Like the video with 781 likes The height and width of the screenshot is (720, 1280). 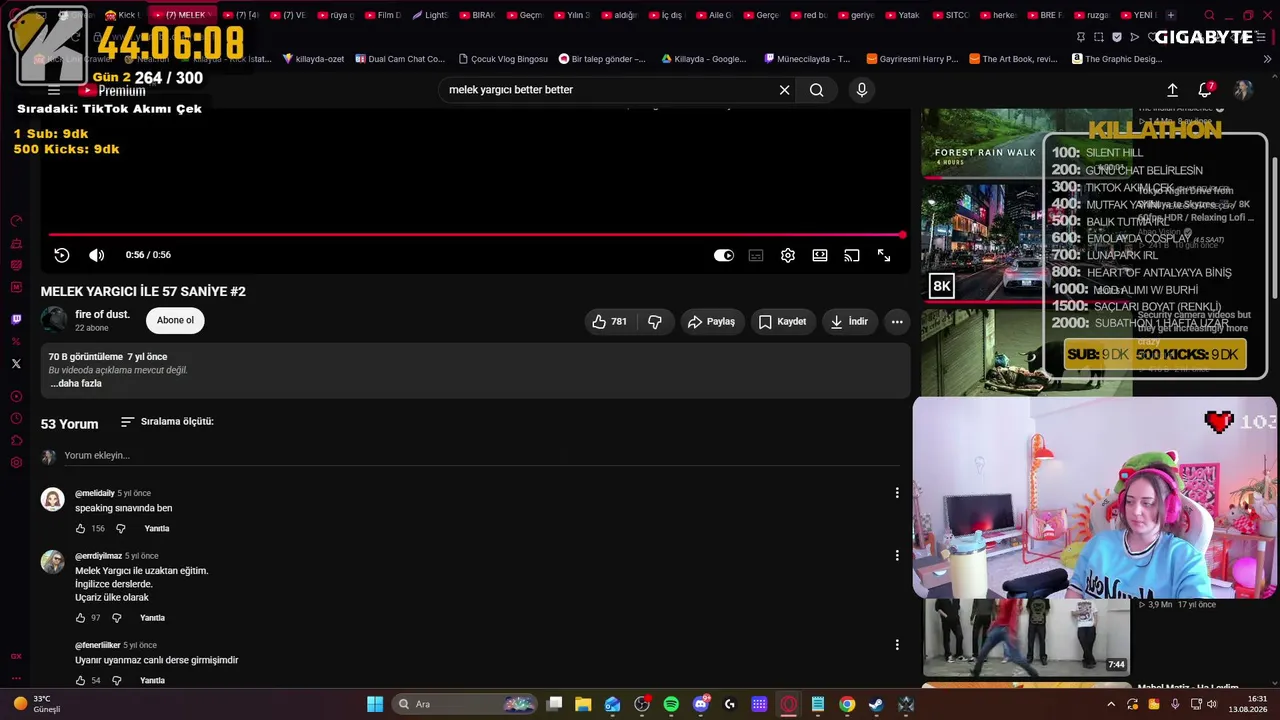point(610,321)
